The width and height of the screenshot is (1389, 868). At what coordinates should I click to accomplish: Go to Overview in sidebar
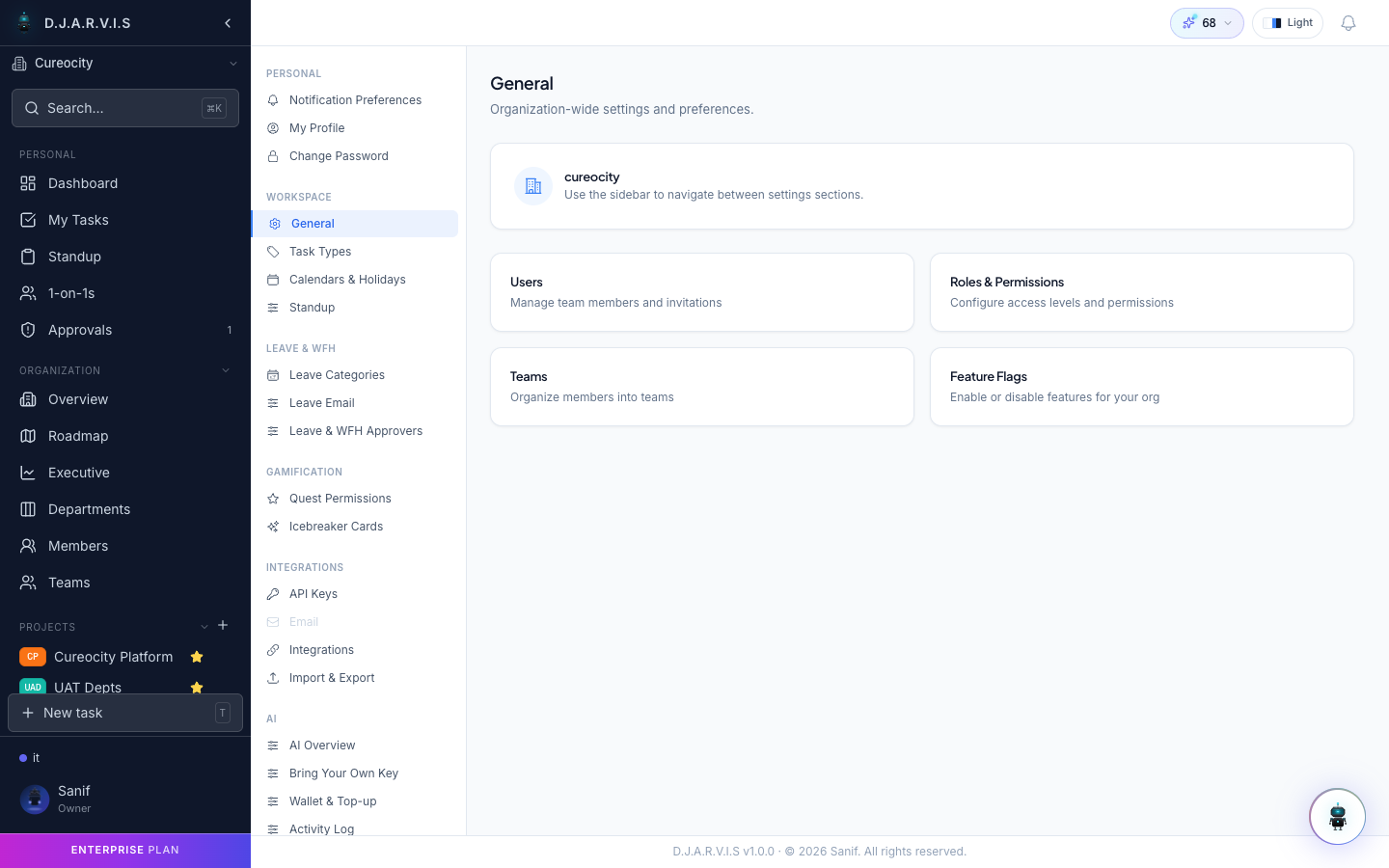pos(125,399)
